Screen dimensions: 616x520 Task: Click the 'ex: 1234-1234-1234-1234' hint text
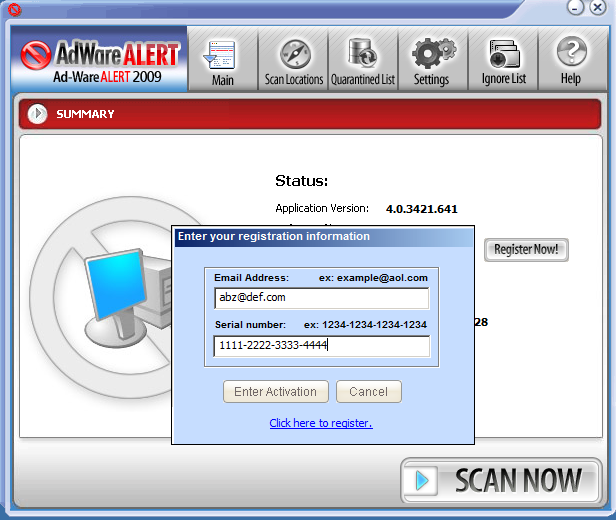coord(365,325)
